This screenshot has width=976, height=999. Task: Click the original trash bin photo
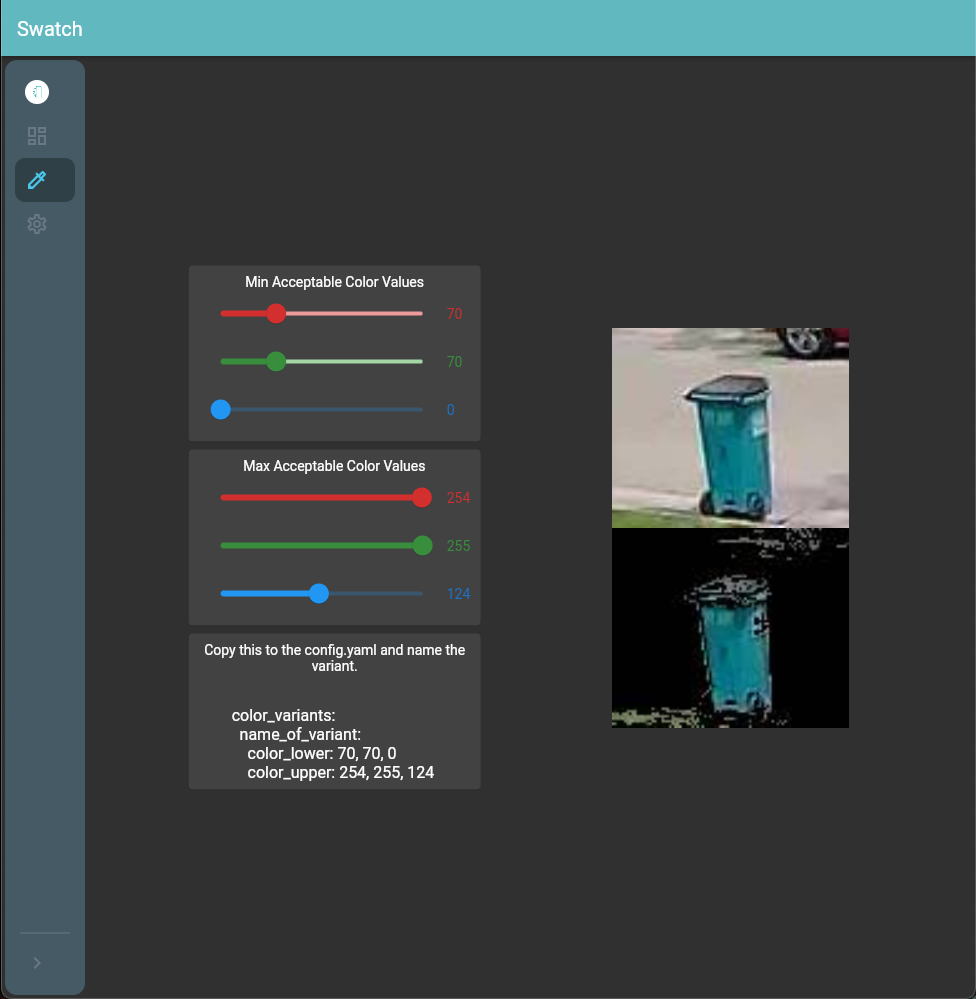coord(730,428)
